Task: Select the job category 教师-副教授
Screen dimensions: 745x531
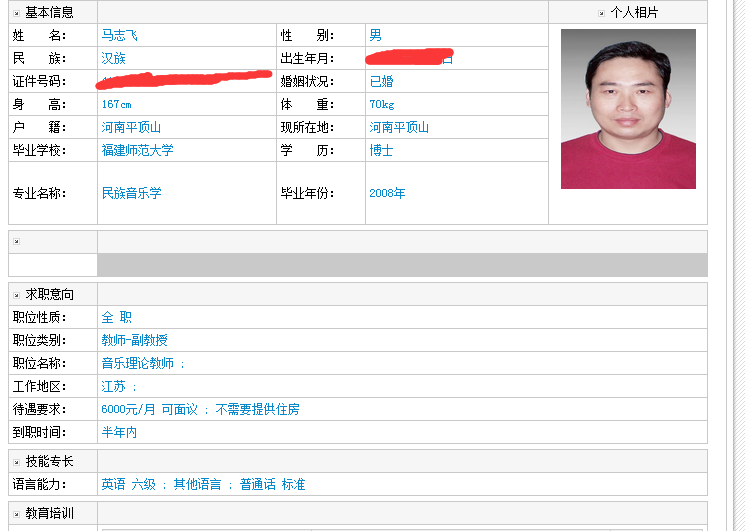Action: pyautogui.click(x=134, y=340)
